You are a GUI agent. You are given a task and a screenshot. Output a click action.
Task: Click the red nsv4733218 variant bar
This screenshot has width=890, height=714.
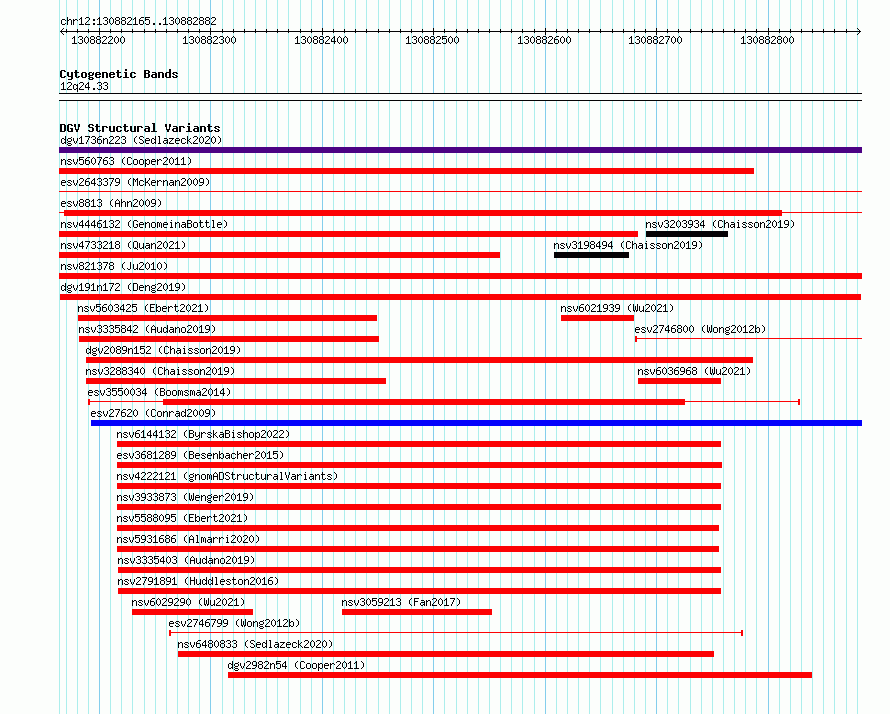(279, 255)
